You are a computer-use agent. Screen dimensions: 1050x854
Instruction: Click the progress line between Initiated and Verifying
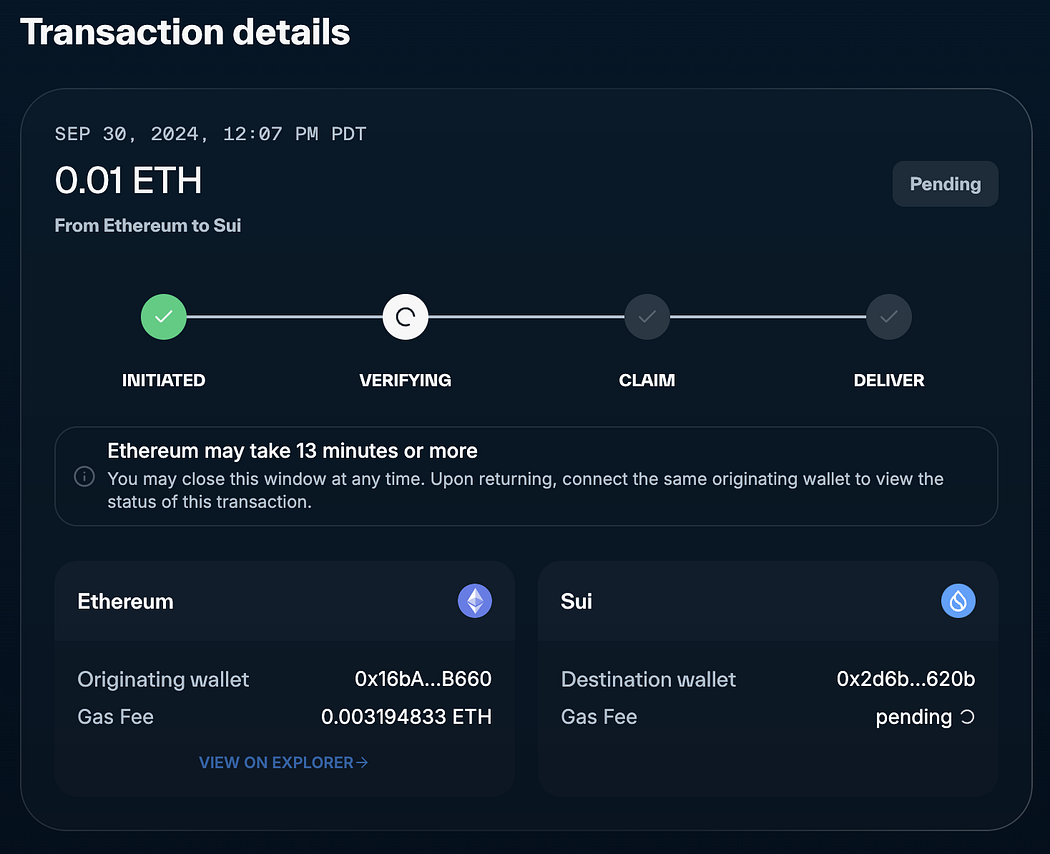tap(285, 317)
